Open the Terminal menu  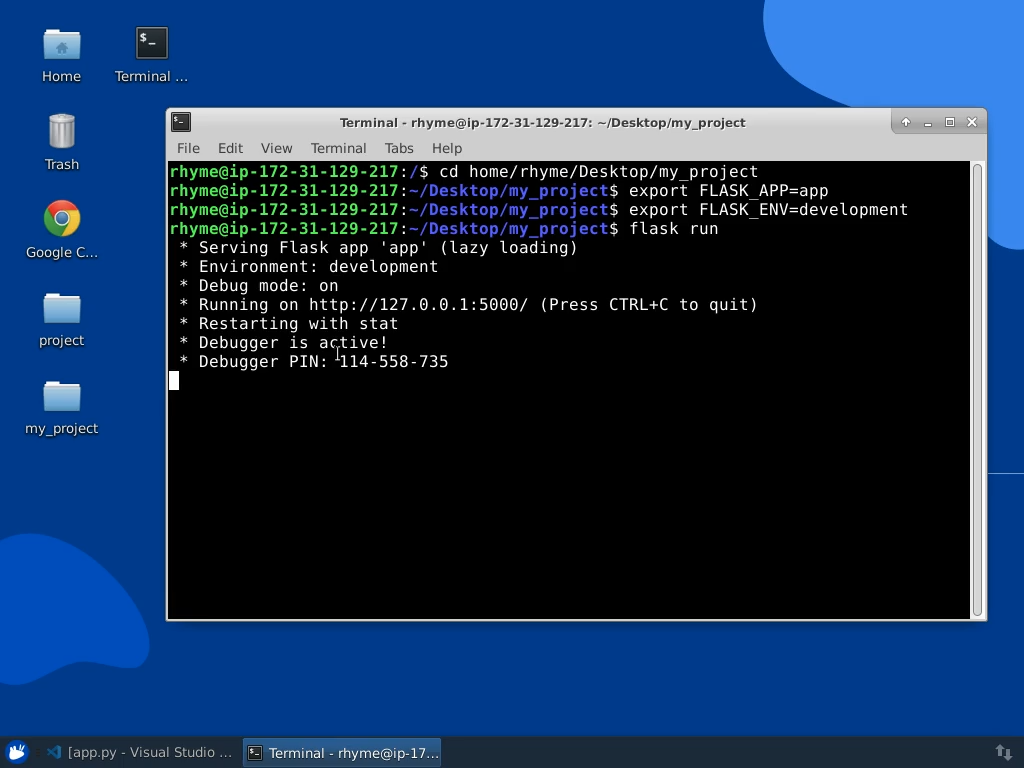pos(338,148)
